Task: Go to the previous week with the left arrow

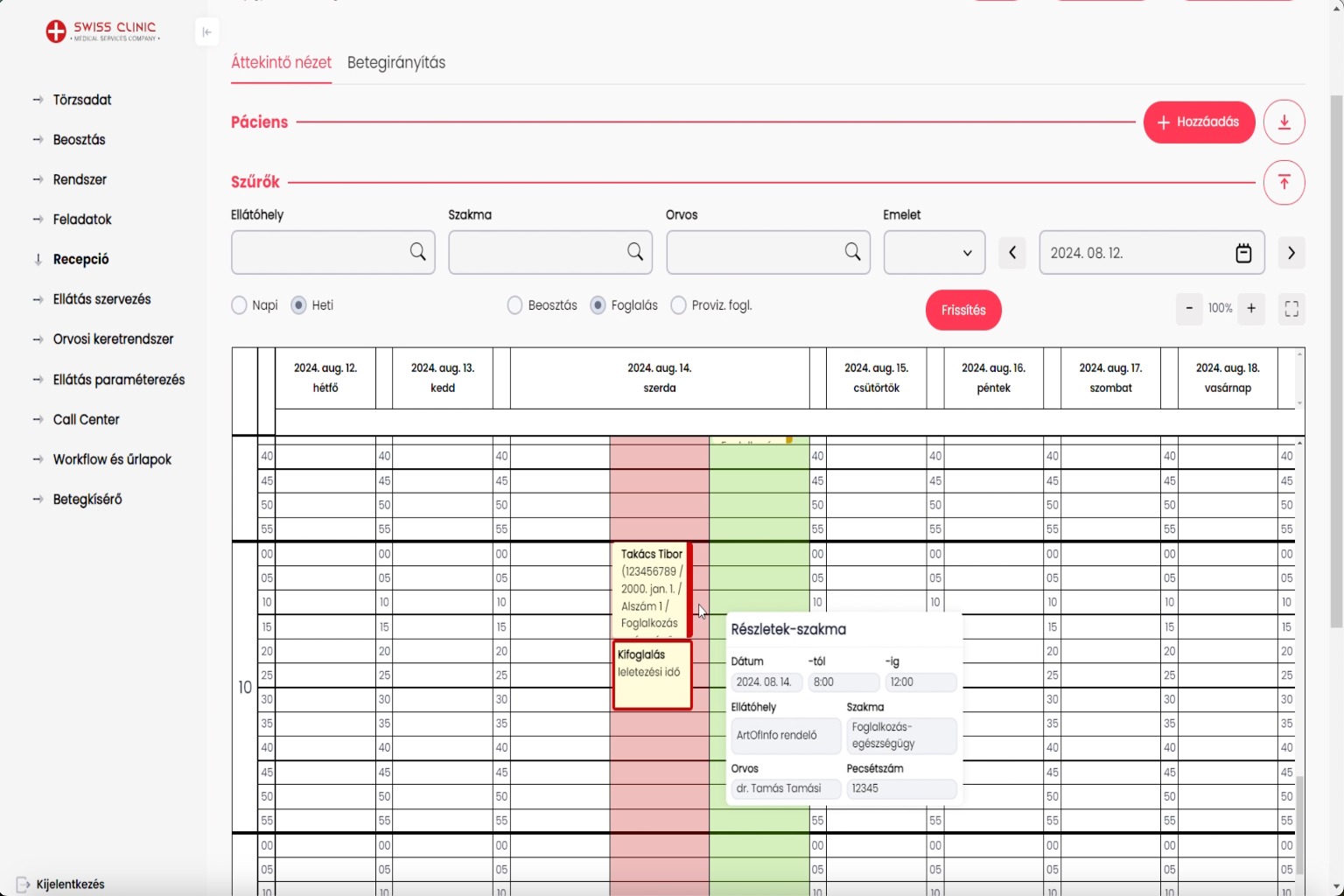Action: [x=1012, y=253]
